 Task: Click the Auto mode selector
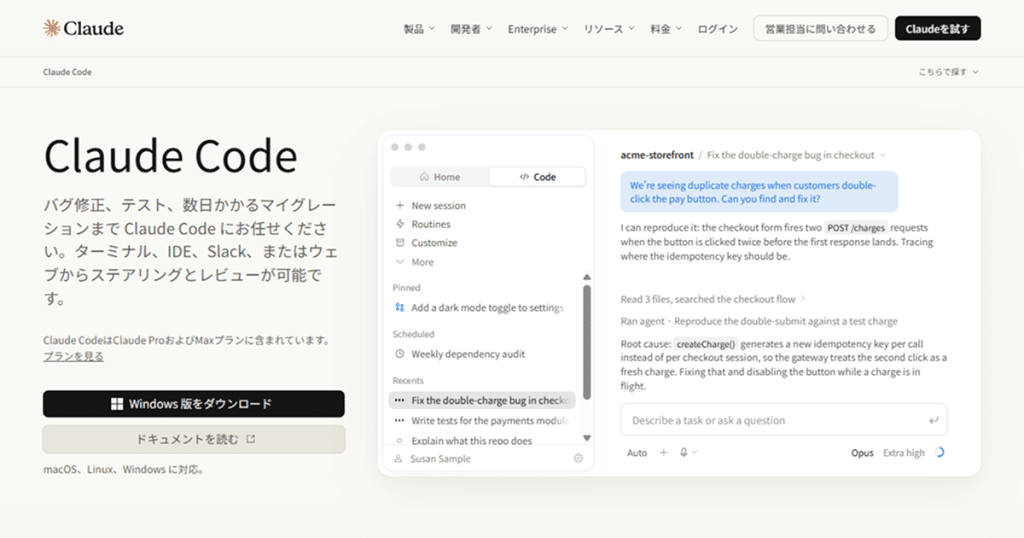(637, 452)
